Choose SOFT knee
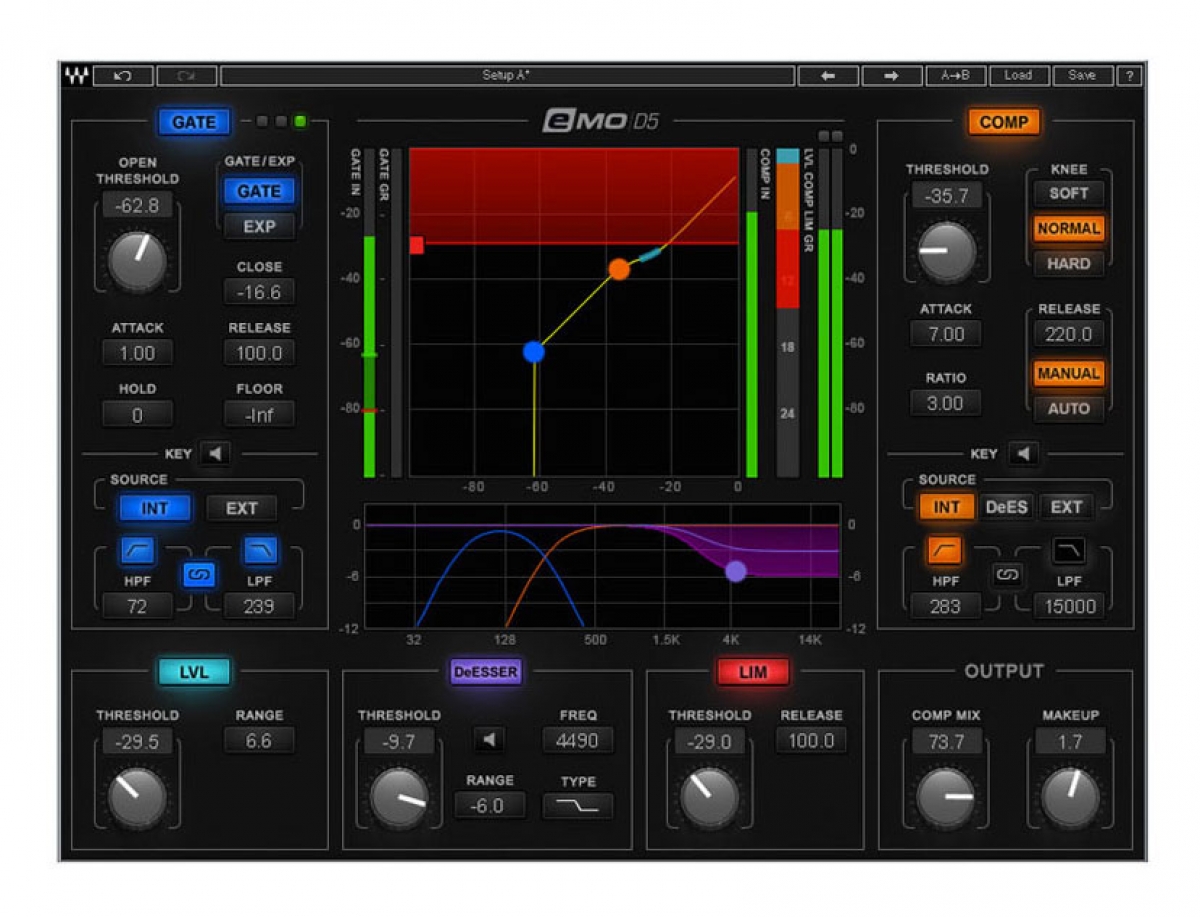Image resolution: width=1200 pixels, height=917 pixels. click(1068, 193)
